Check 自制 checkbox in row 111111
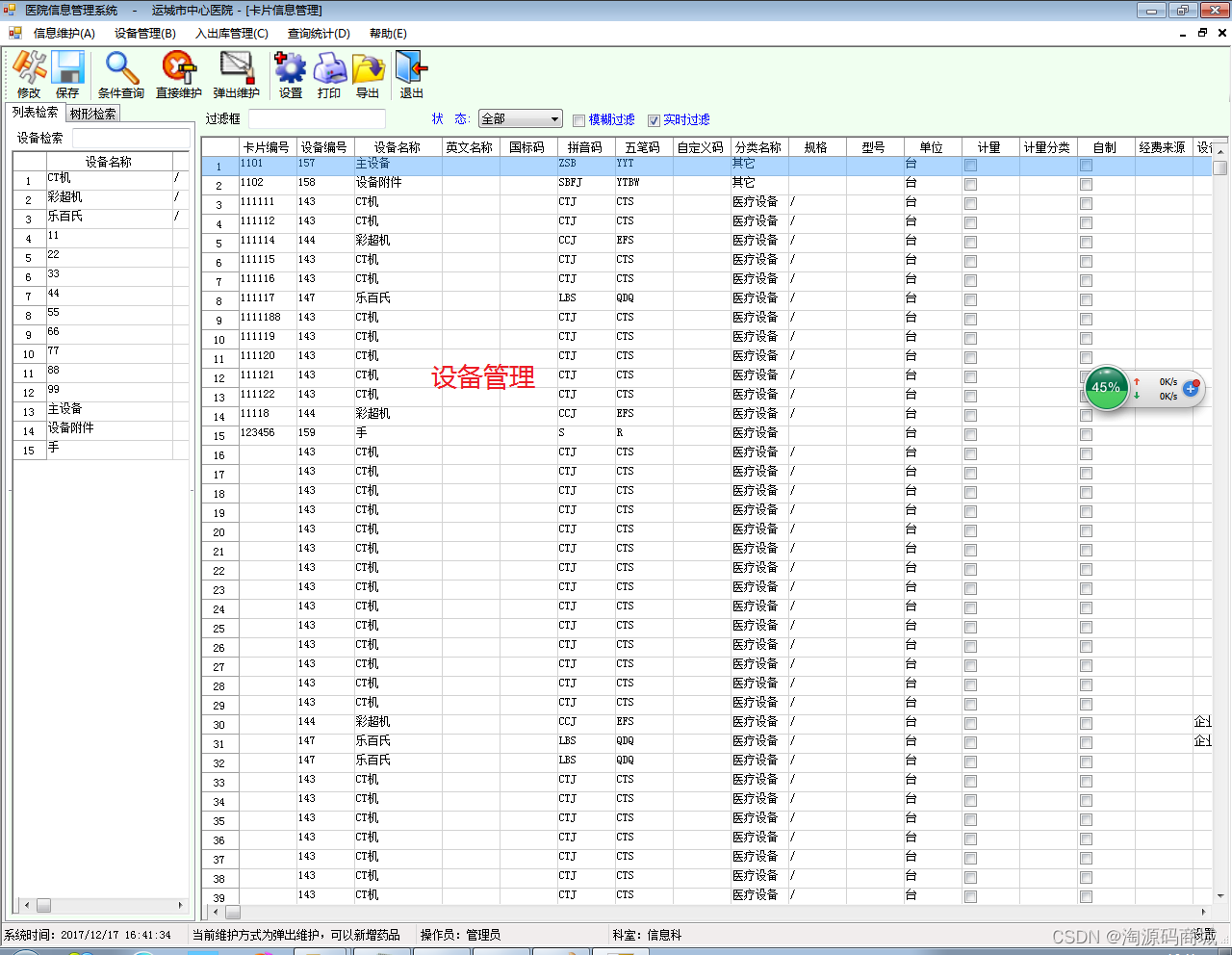Viewport: 1232px width, 955px height. pos(1086,204)
